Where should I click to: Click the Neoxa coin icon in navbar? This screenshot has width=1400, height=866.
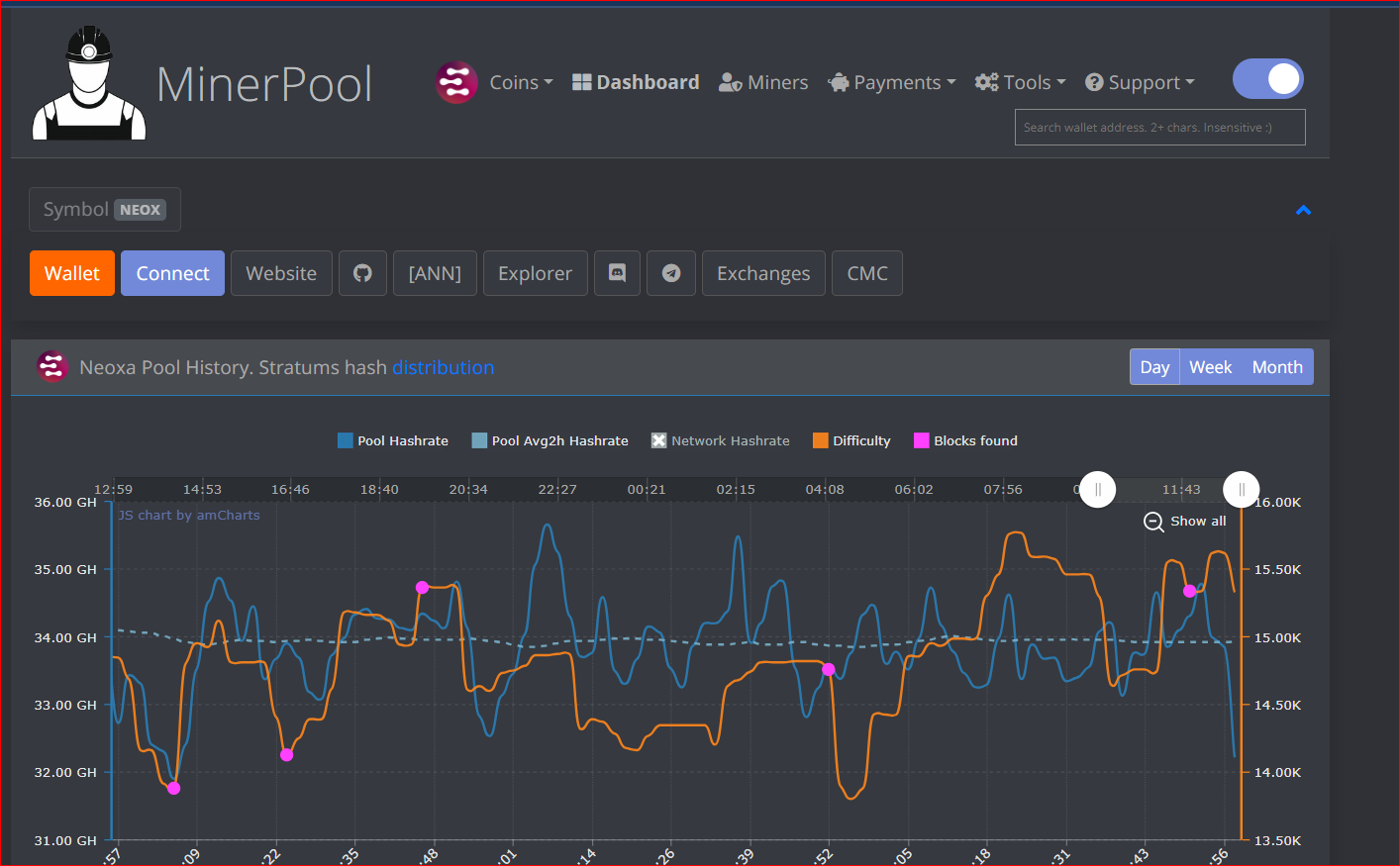click(x=456, y=82)
